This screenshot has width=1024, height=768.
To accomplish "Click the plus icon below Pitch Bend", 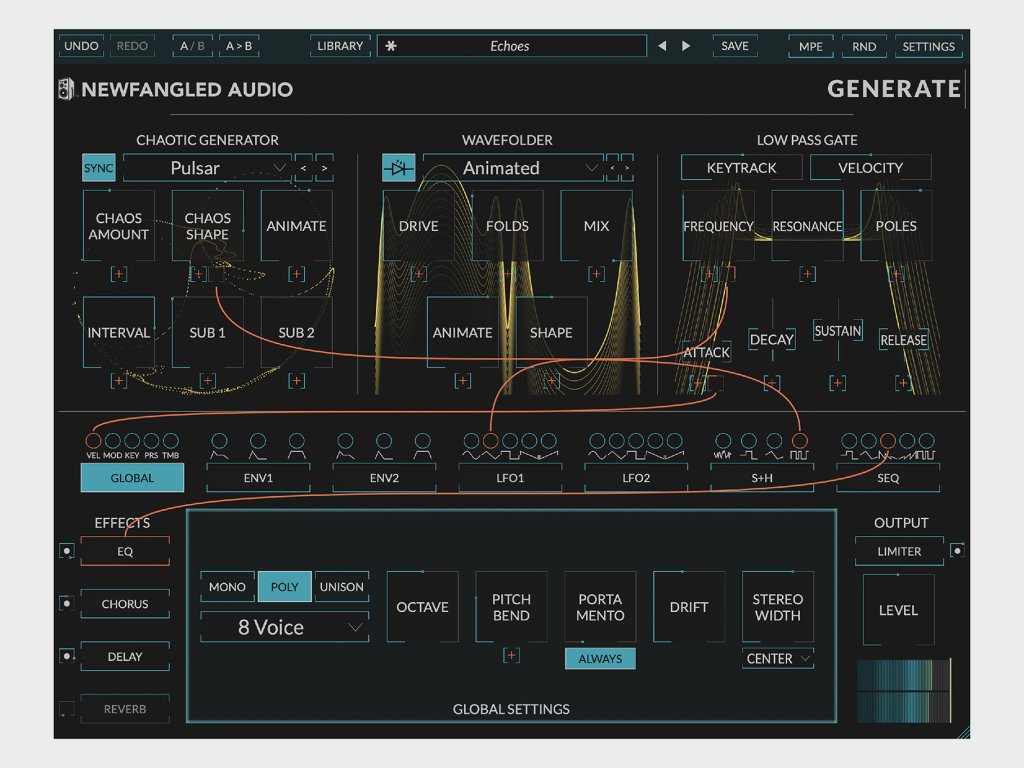I will click(511, 655).
